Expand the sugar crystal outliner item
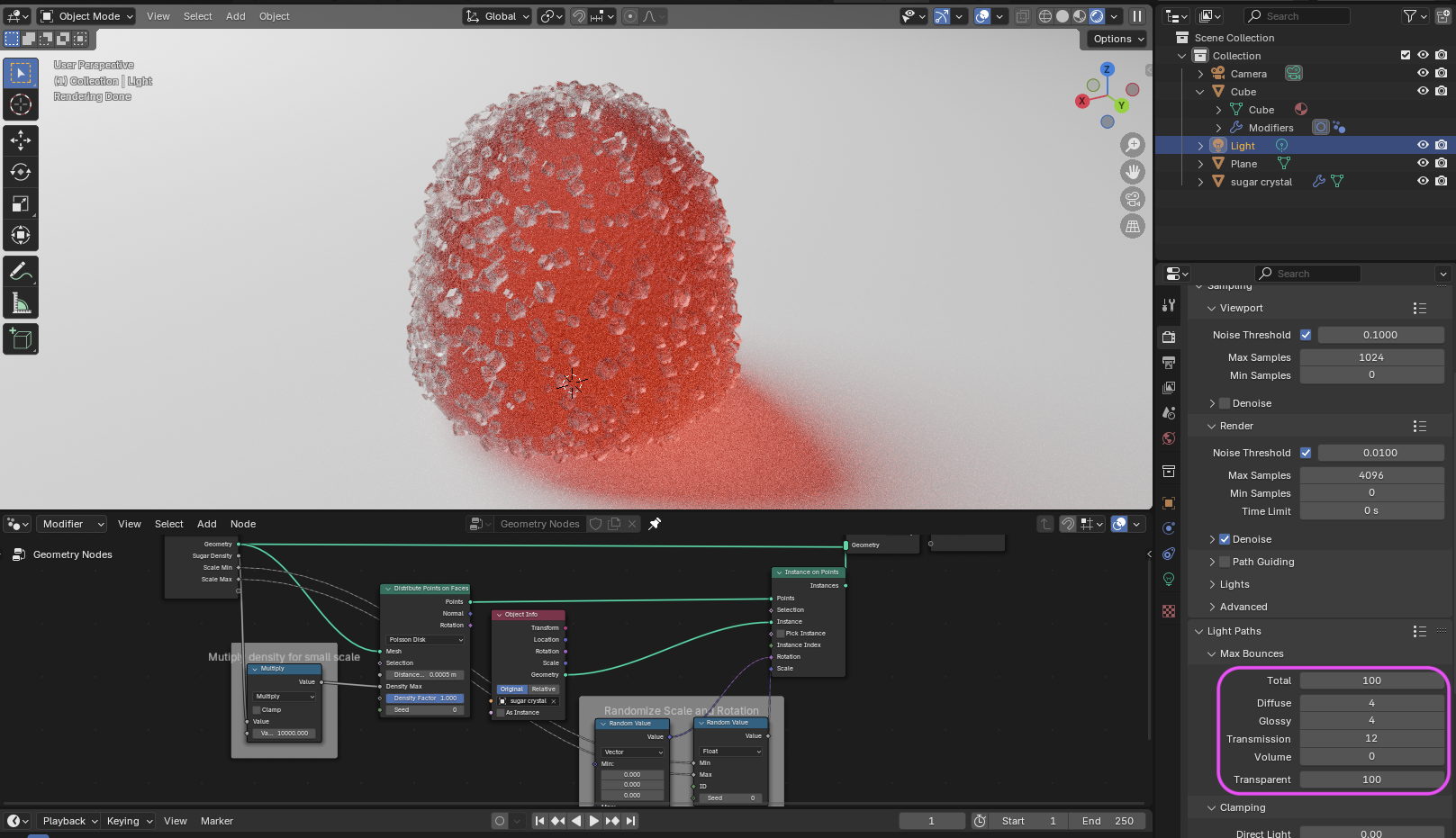The image size is (1456, 838). [1200, 182]
